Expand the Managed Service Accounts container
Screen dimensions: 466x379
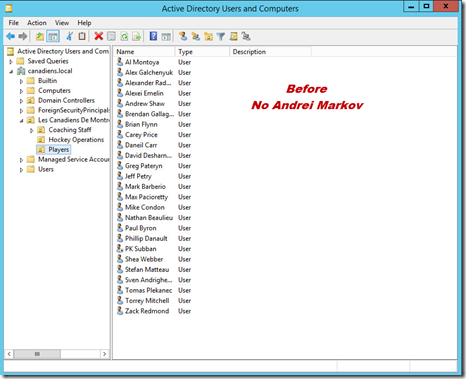click(x=21, y=160)
